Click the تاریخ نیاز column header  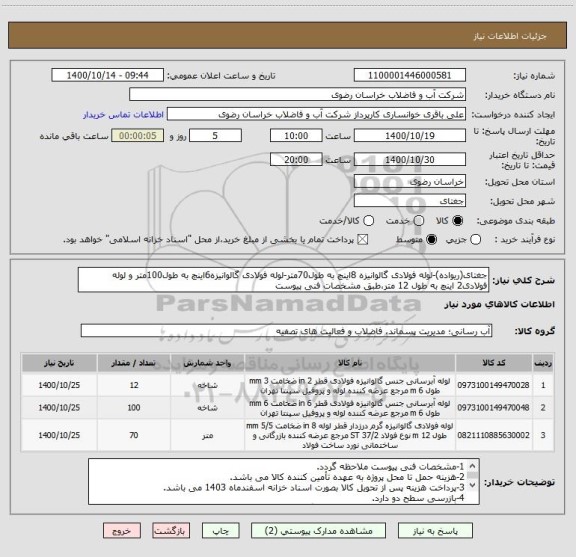(59, 363)
